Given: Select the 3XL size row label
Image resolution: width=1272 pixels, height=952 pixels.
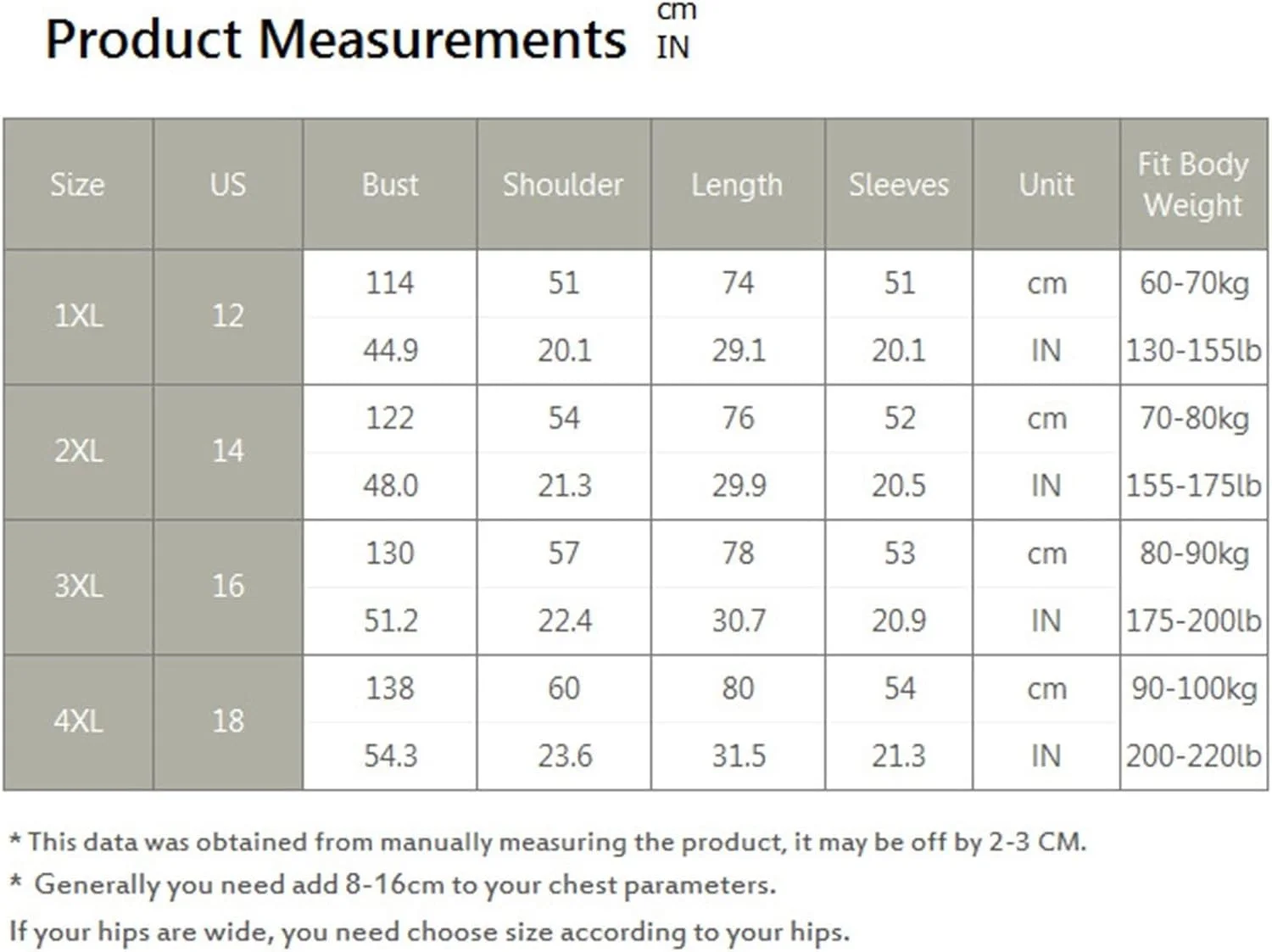Looking at the screenshot, I should [78, 586].
